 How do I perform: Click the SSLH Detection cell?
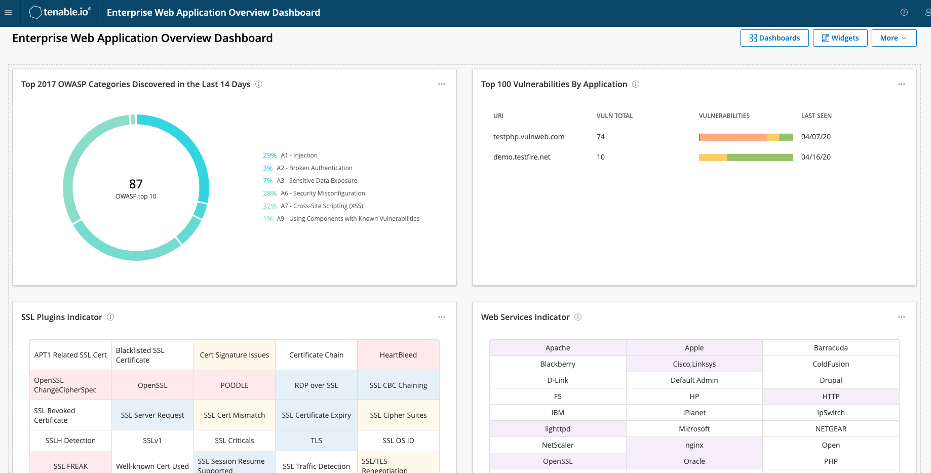tap(71, 440)
